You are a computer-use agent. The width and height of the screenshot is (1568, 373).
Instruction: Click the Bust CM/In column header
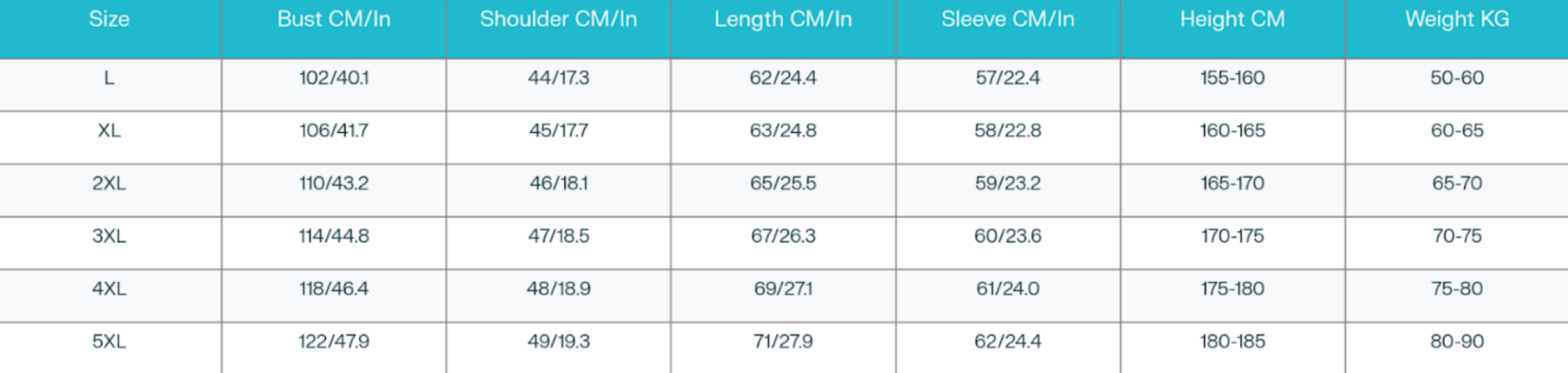pos(334,19)
